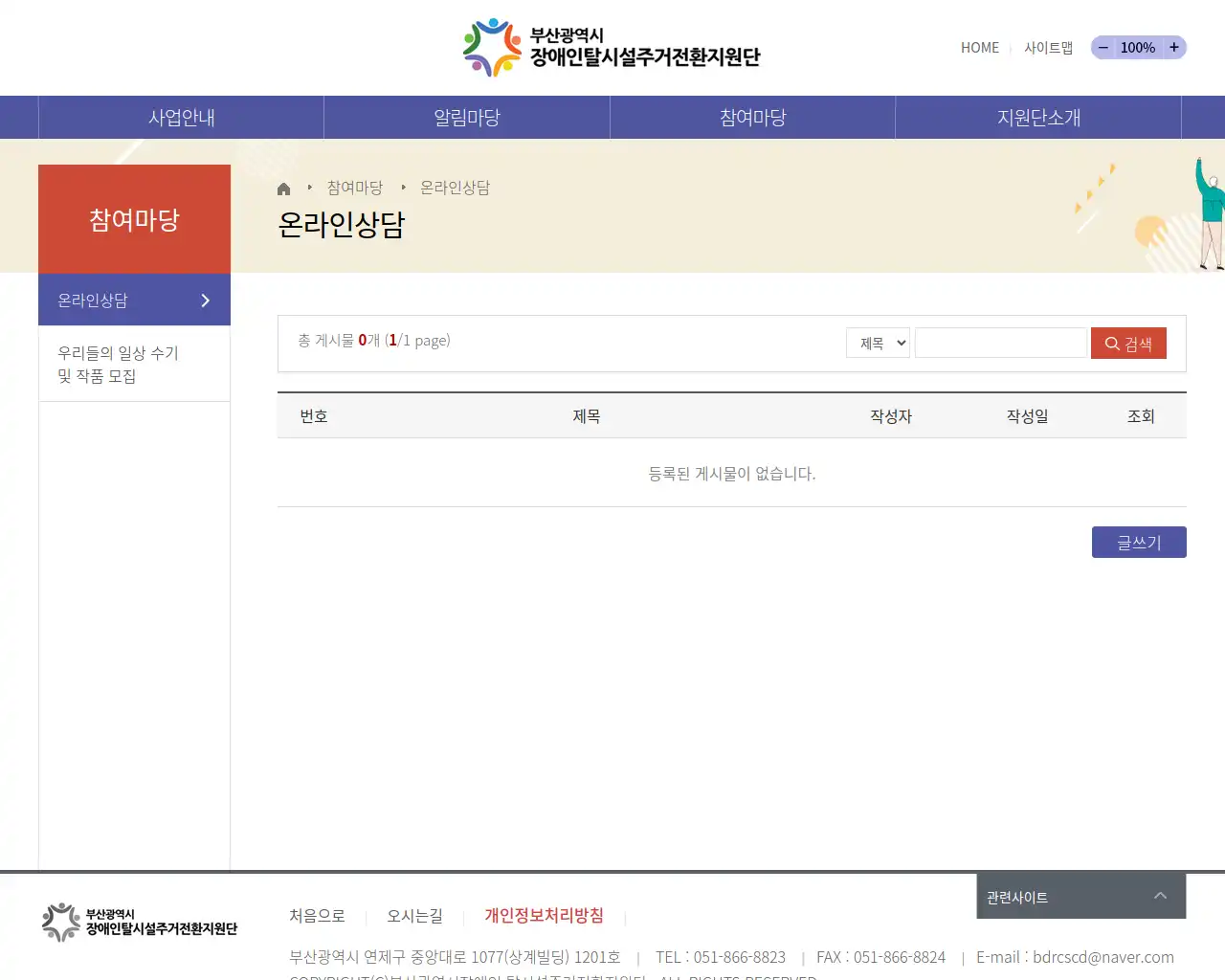Viewport: 1225px width, 980px height.
Task: Open the 지원단소개 main menu
Action: tap(1038, 118)
